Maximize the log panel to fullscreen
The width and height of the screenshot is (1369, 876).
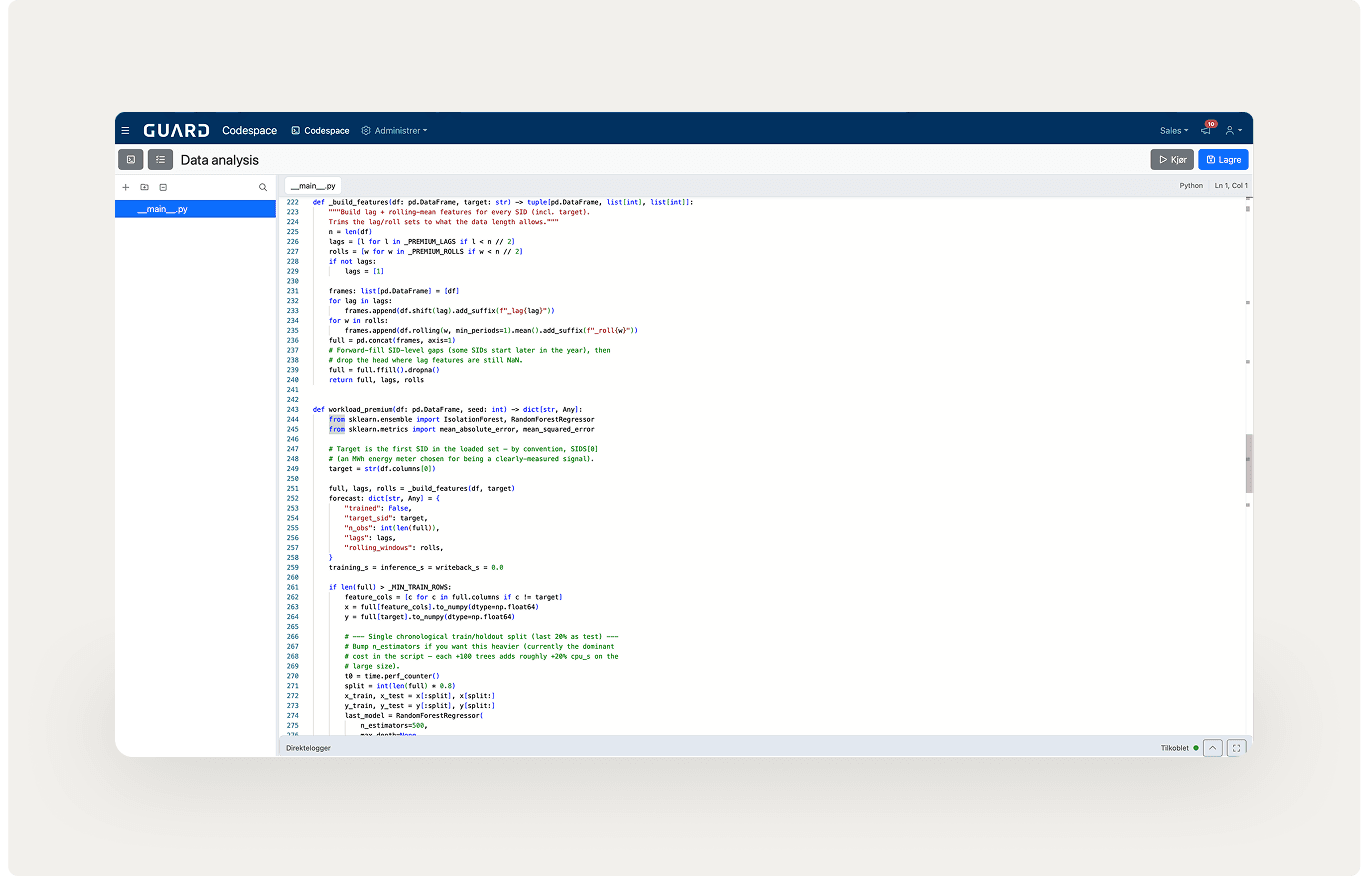click(x=1237, y=748)
